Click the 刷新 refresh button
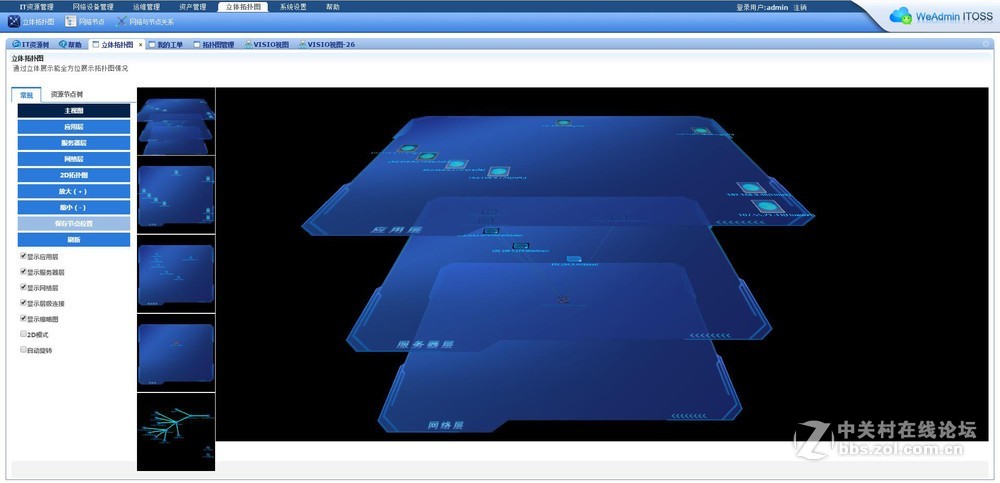This screenshot has width=1000, height=483. click(73, 240)
